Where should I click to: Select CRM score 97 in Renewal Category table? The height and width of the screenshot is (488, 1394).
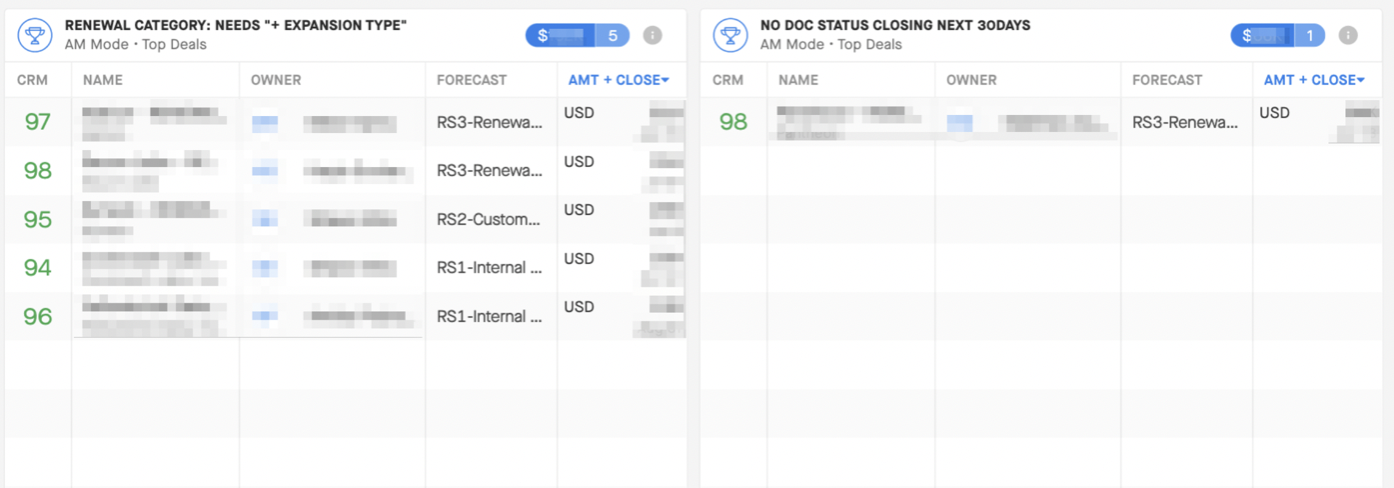point(38,122)
